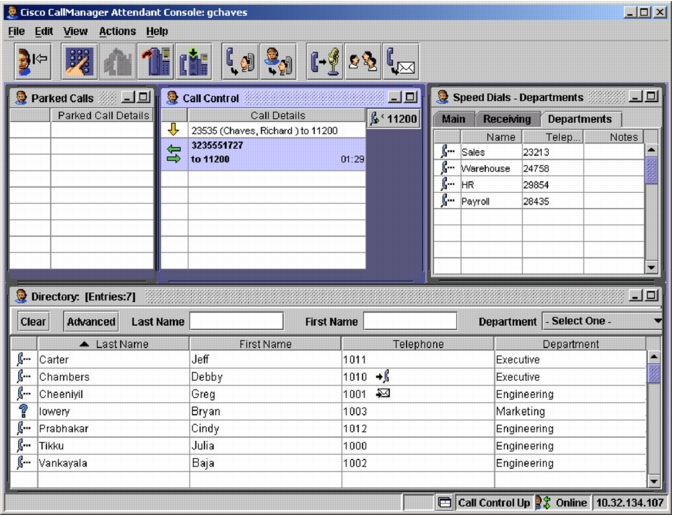Switch to the Main speed dial tab

(453, 119)
